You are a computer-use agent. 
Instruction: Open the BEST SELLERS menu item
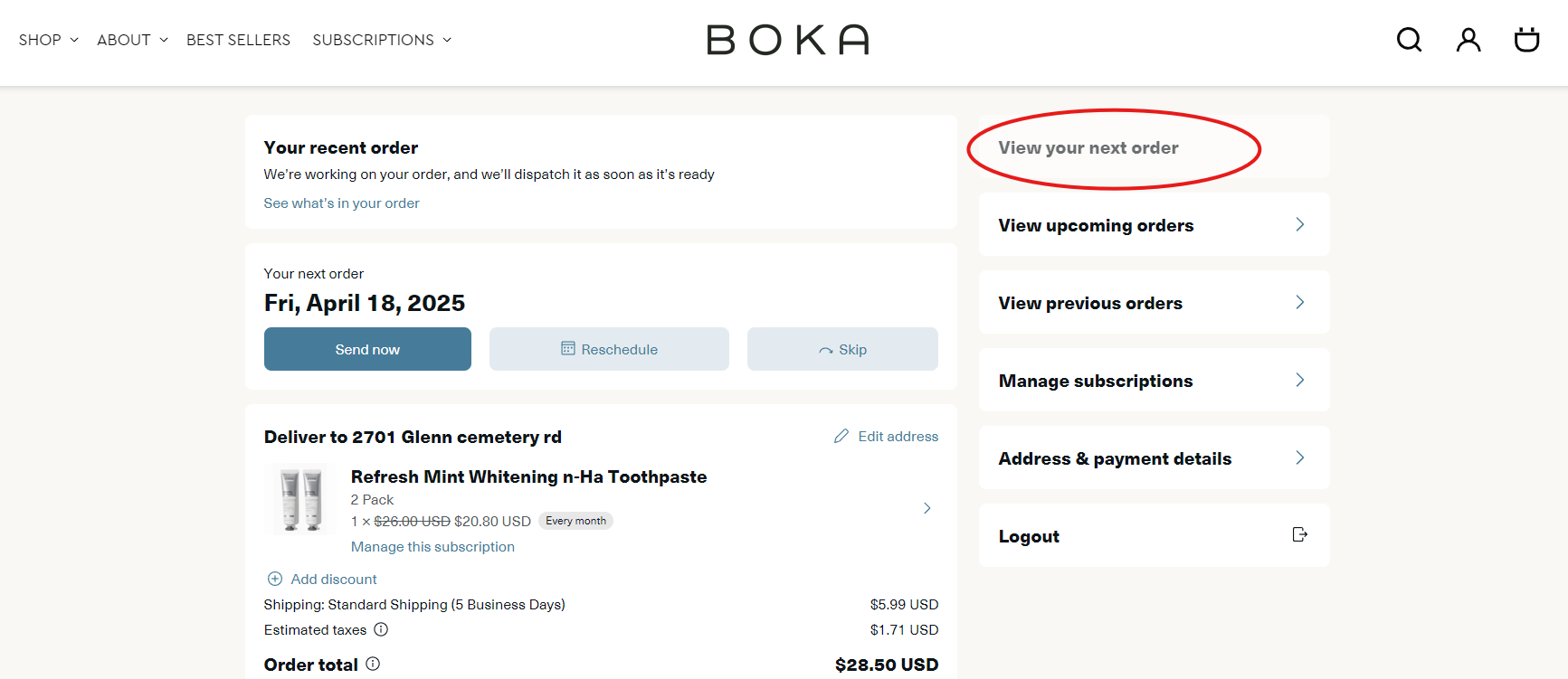pos(238,40)
